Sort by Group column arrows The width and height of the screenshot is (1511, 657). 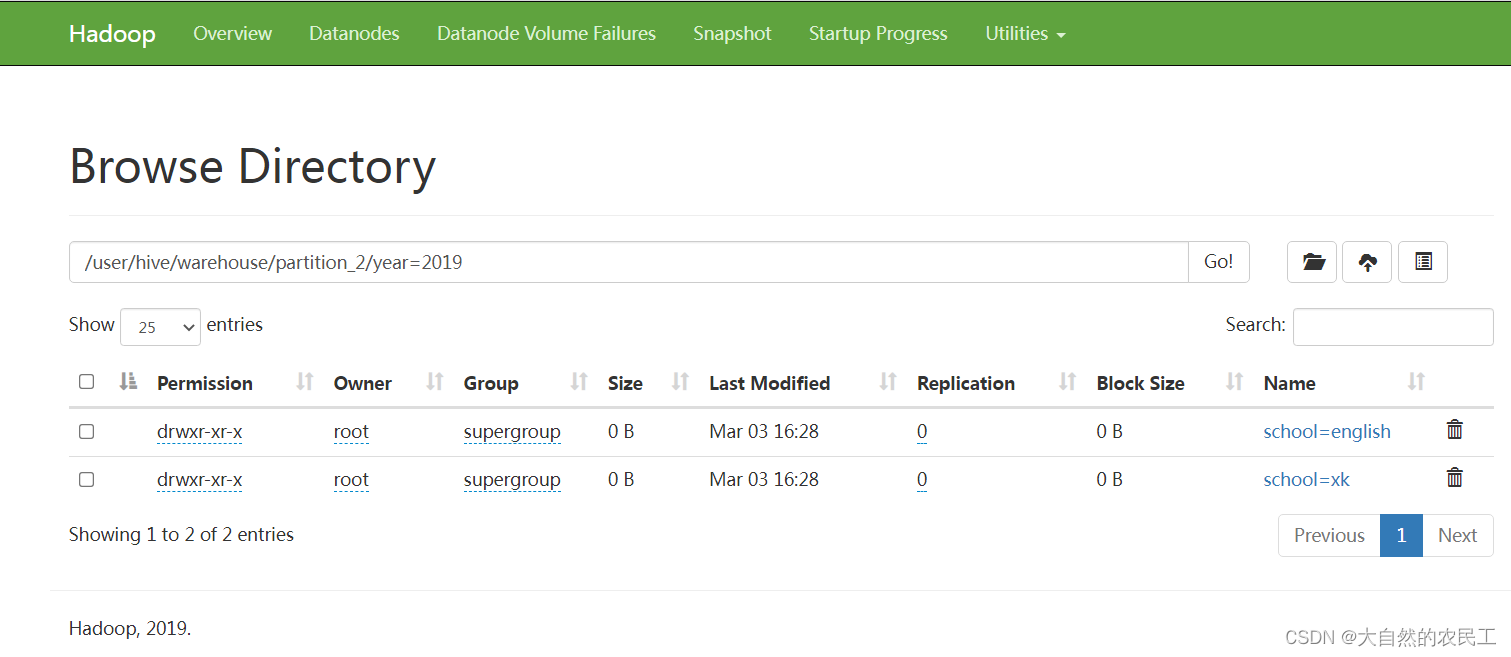click(579, 381)
